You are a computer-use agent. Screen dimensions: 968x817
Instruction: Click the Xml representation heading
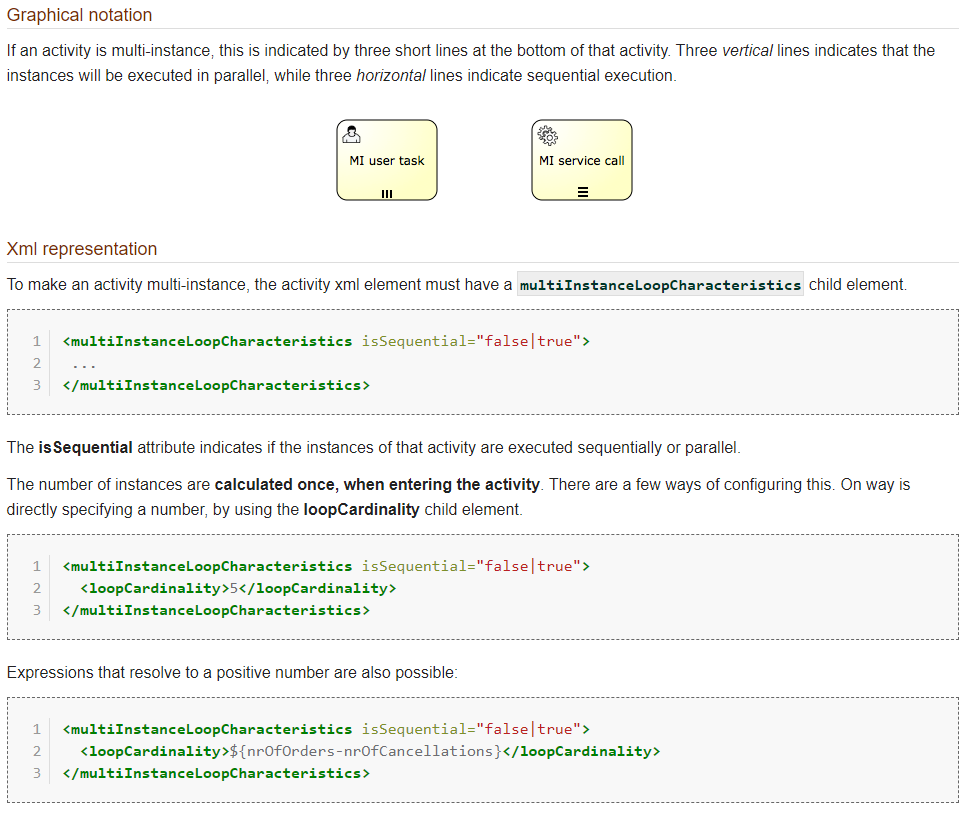(82, 249)
